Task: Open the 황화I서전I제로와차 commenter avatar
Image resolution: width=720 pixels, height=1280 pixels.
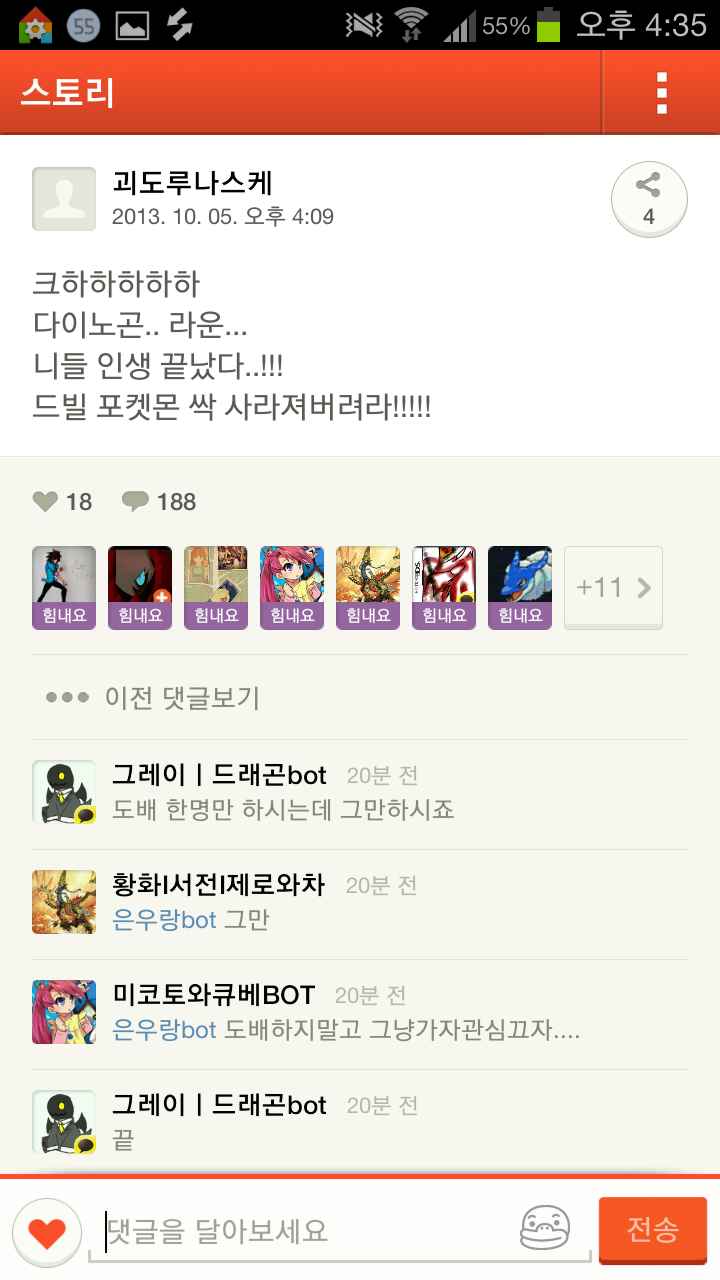Action: point(64,902)
